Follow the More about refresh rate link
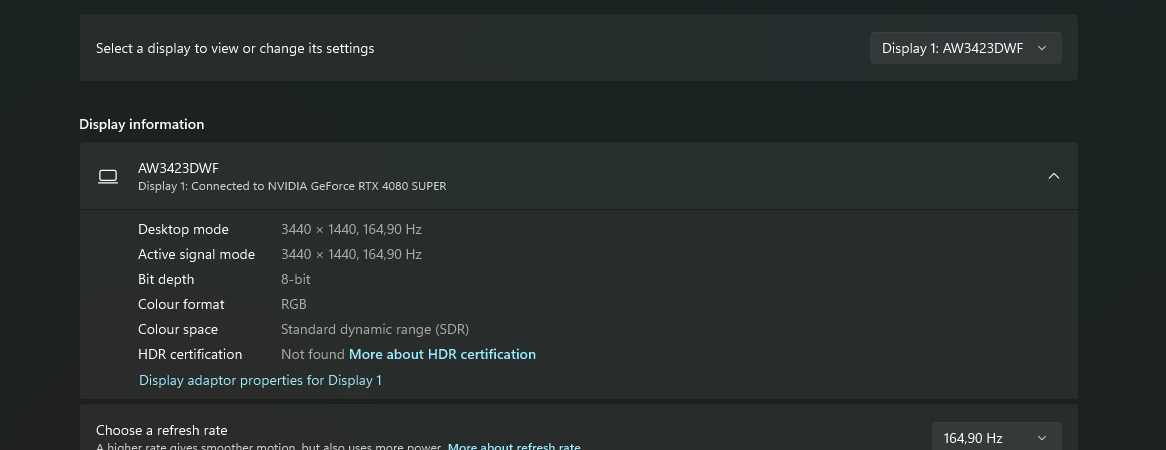The height and width of the screenshot is (450, 1166). (514, 446)
